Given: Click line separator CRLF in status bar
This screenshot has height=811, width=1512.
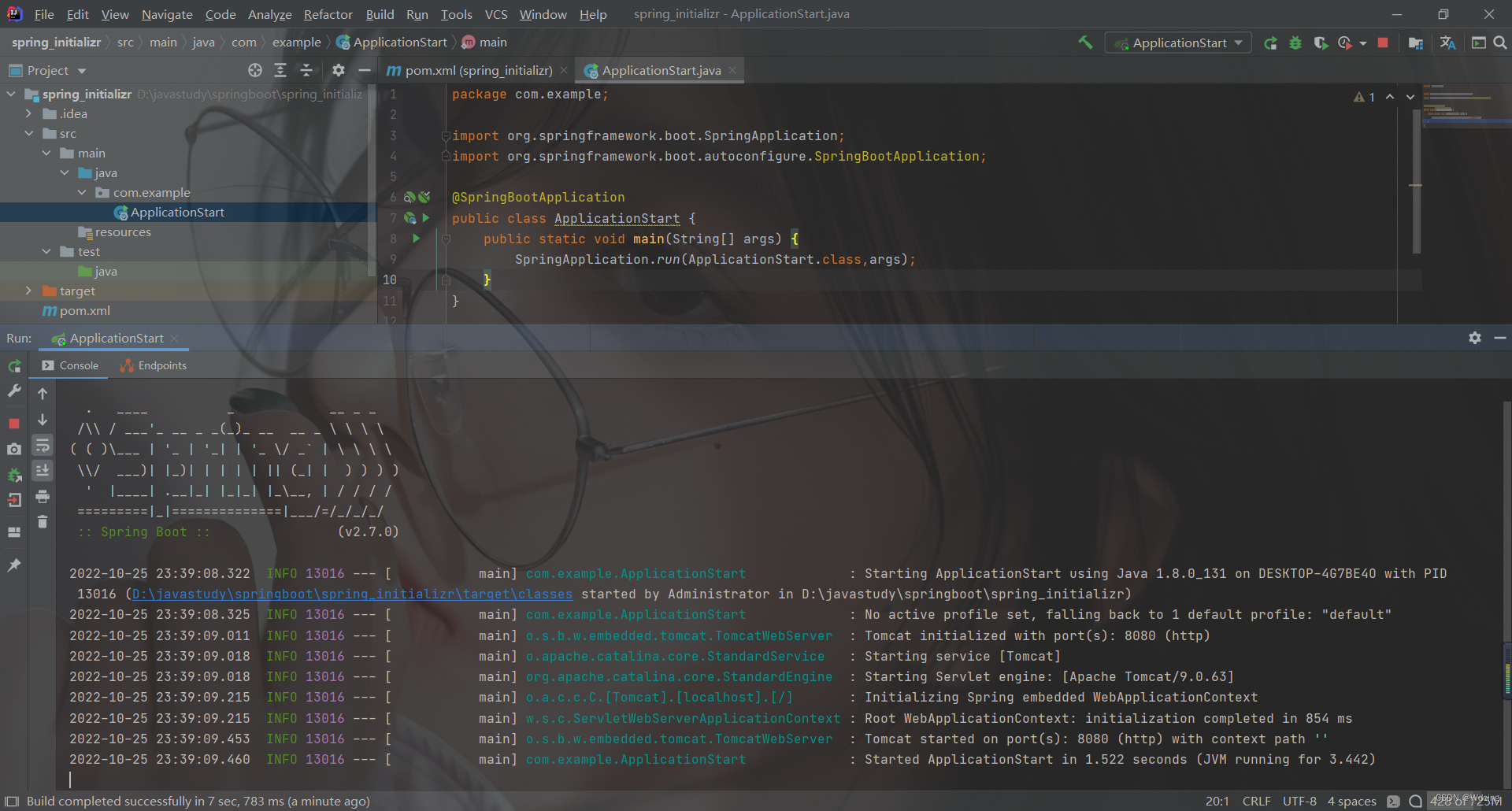Looking at the screenshot, I should (x=1256, y=801).
